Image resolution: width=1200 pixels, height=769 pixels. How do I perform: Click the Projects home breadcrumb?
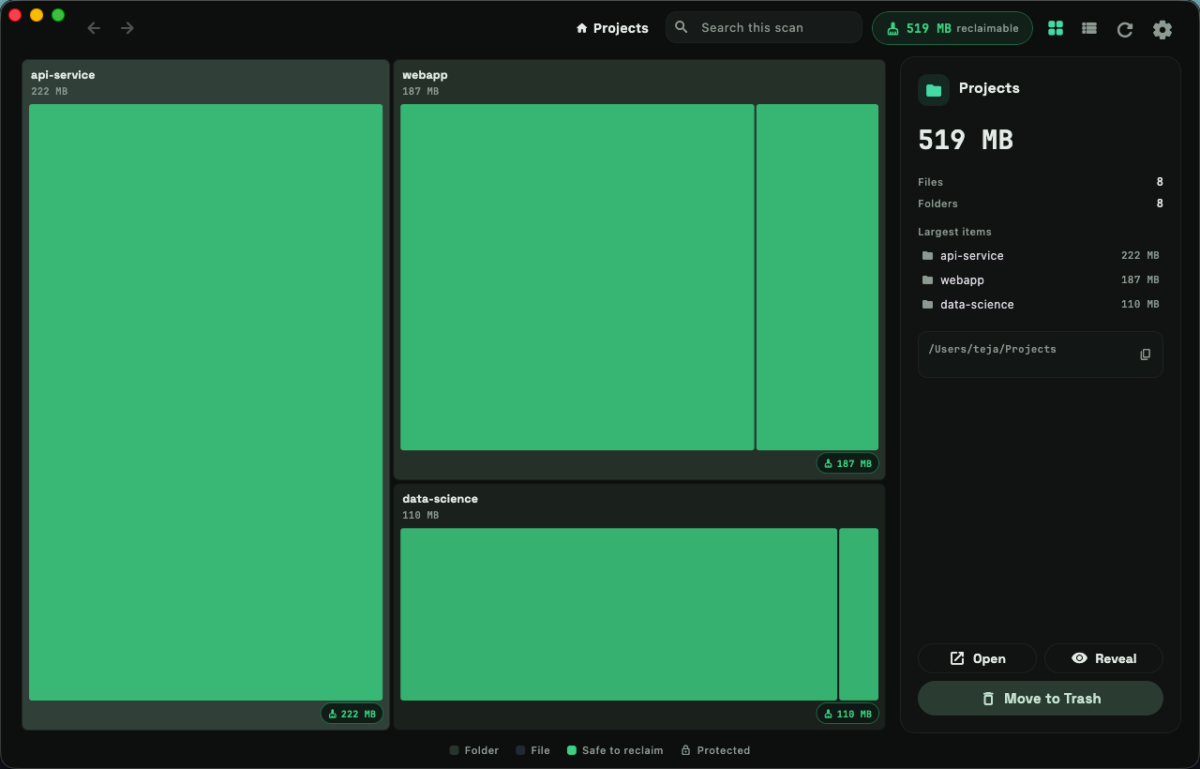[612, 28]
